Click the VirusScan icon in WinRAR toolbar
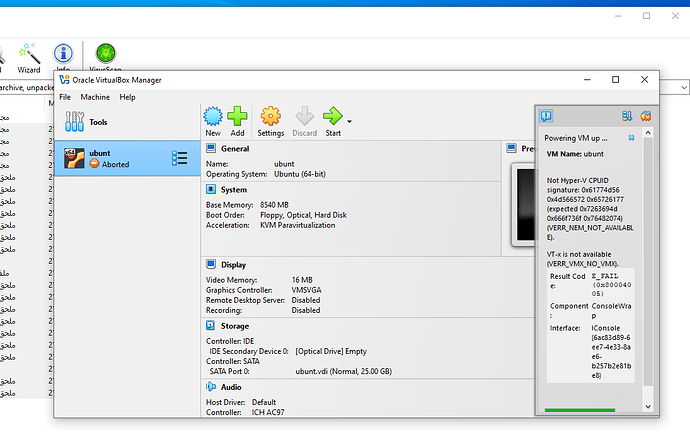 [x=105, y=54]
